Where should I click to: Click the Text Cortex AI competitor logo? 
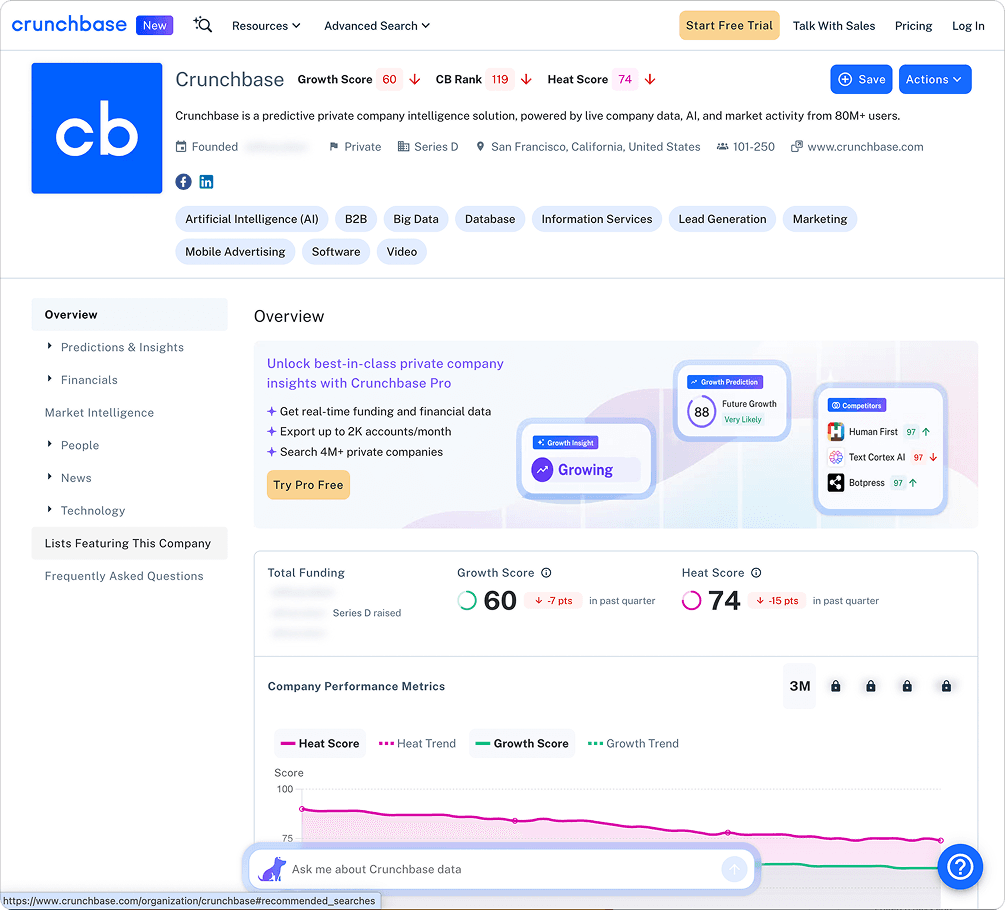pyautogui.click(x=836, y=457)
